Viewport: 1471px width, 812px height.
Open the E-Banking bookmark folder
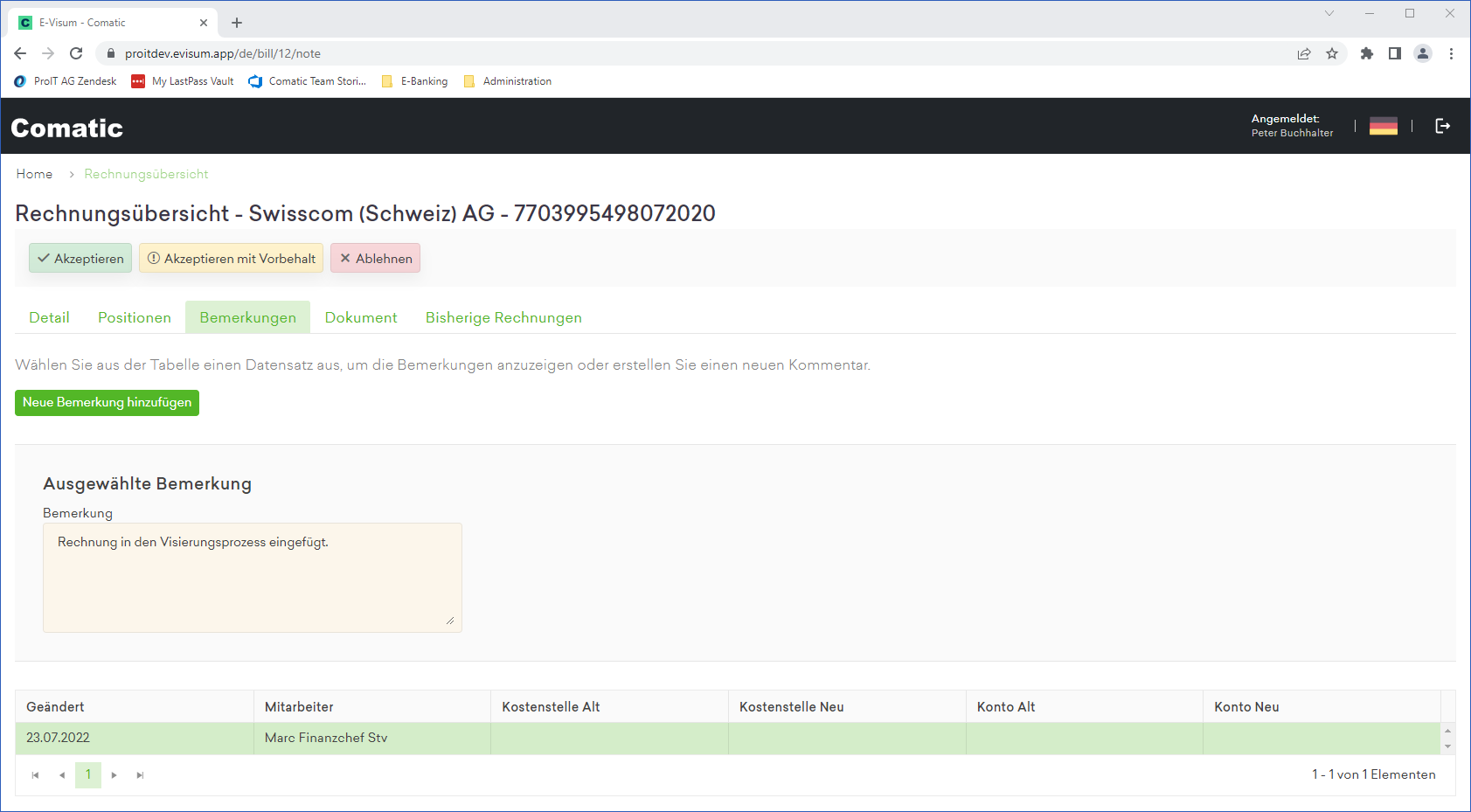pyautogui.click(x=414, y=81)
